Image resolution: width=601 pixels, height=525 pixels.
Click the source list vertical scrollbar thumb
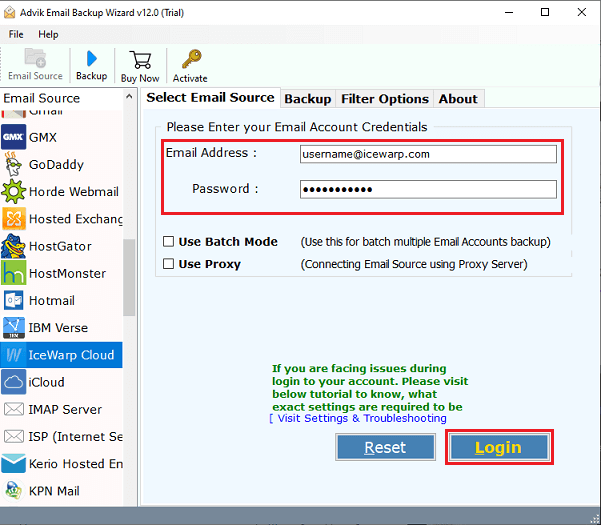(130, 277)
